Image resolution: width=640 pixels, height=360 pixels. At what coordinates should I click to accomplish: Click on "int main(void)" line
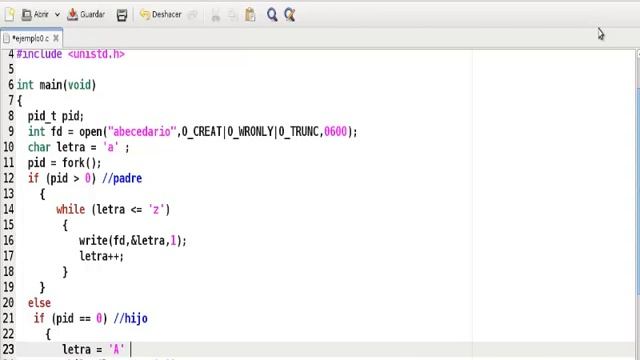(x=56, y=85)
